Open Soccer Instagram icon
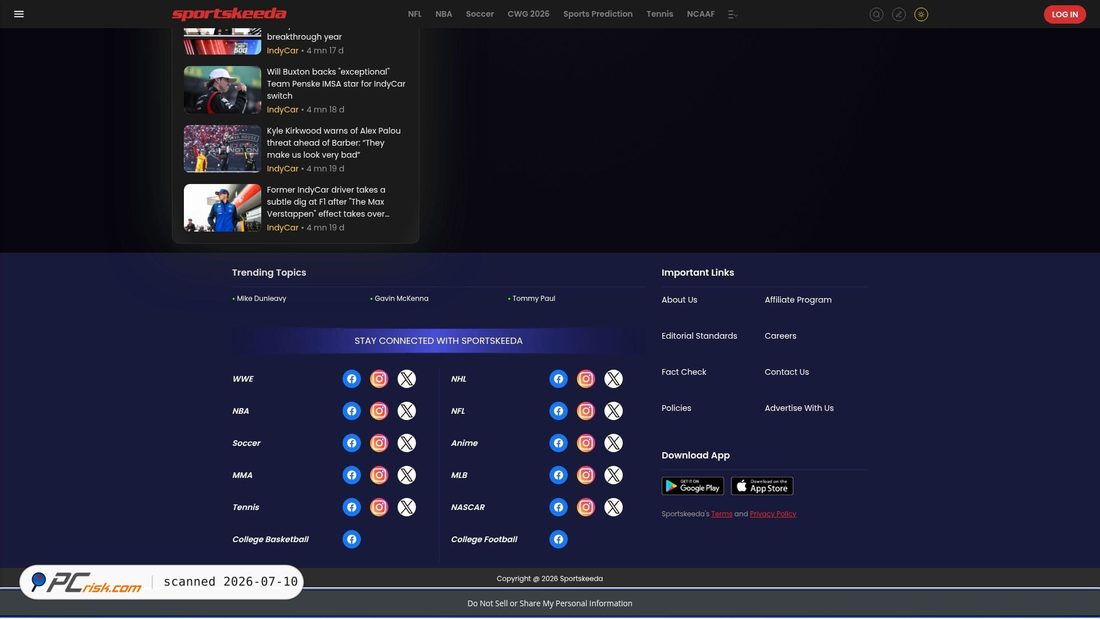 click(379, 443)
